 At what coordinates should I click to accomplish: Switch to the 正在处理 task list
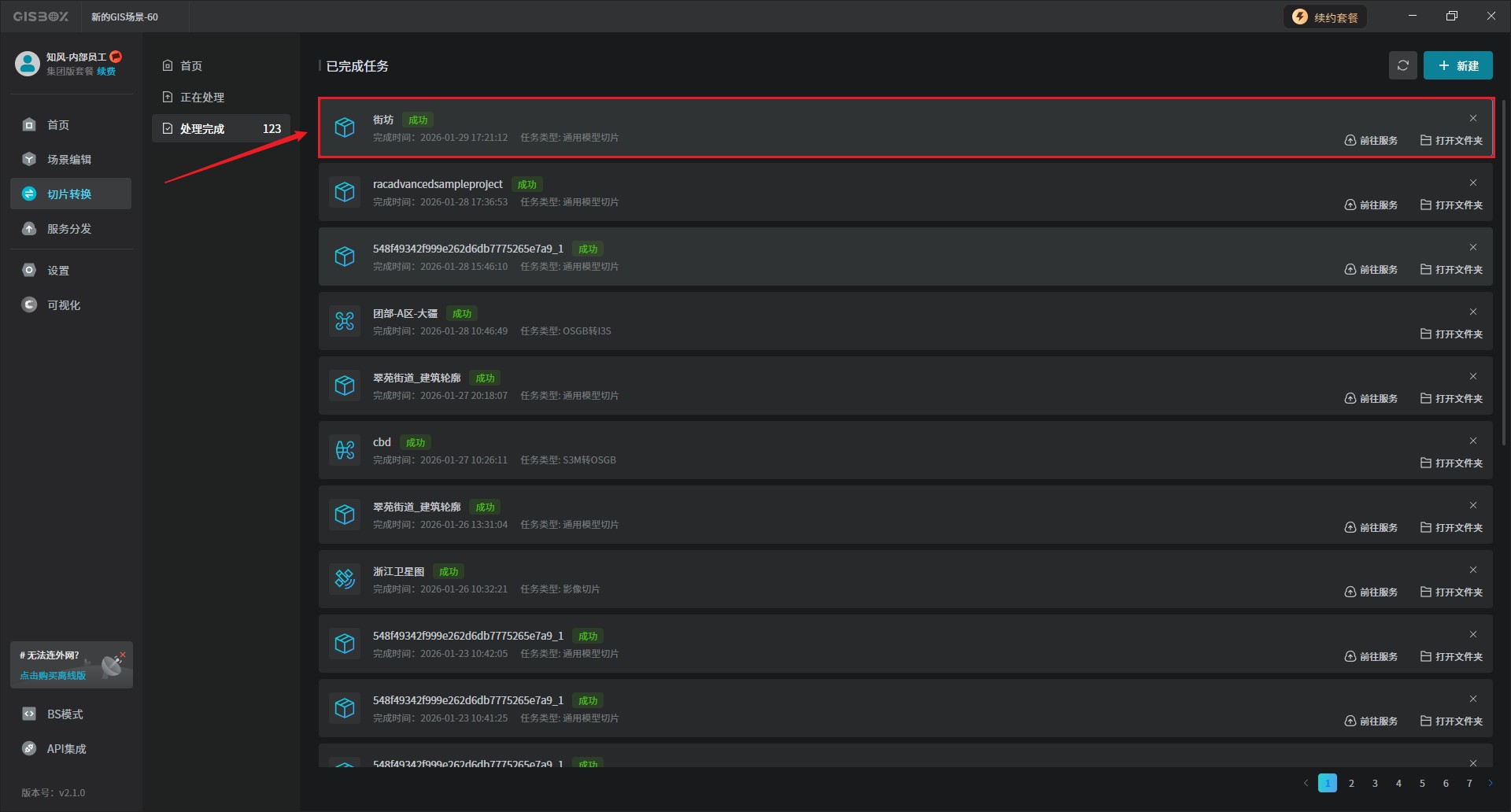click(202, 98)
